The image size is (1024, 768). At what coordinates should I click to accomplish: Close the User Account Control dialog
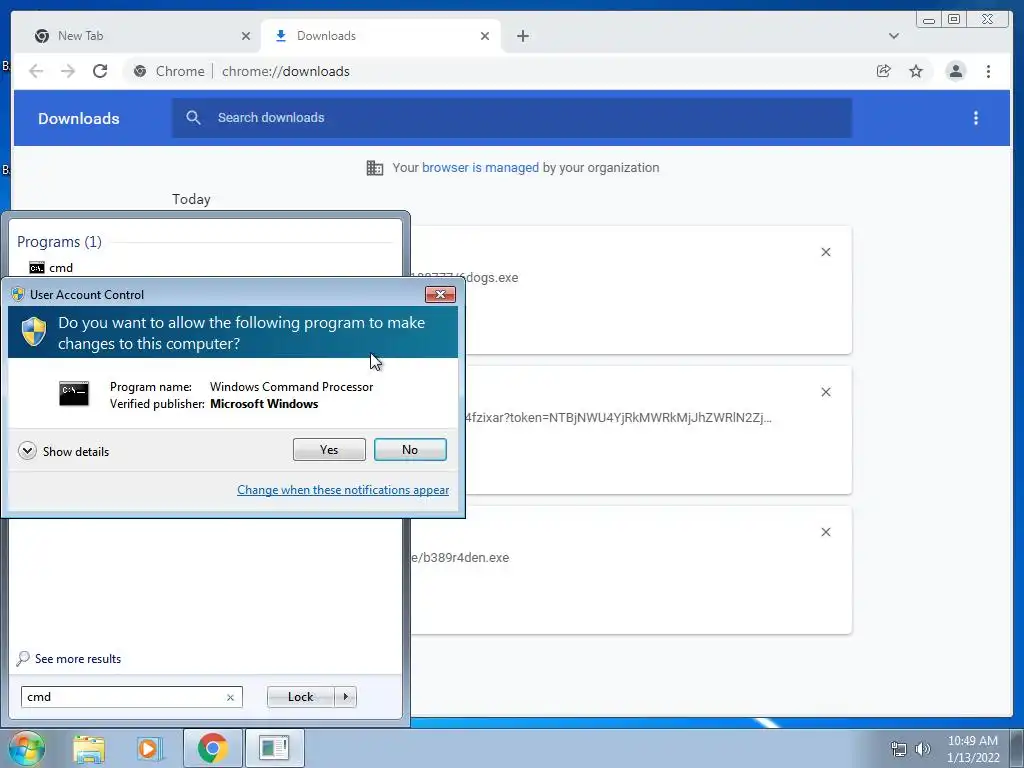click(x=440, y=295)
